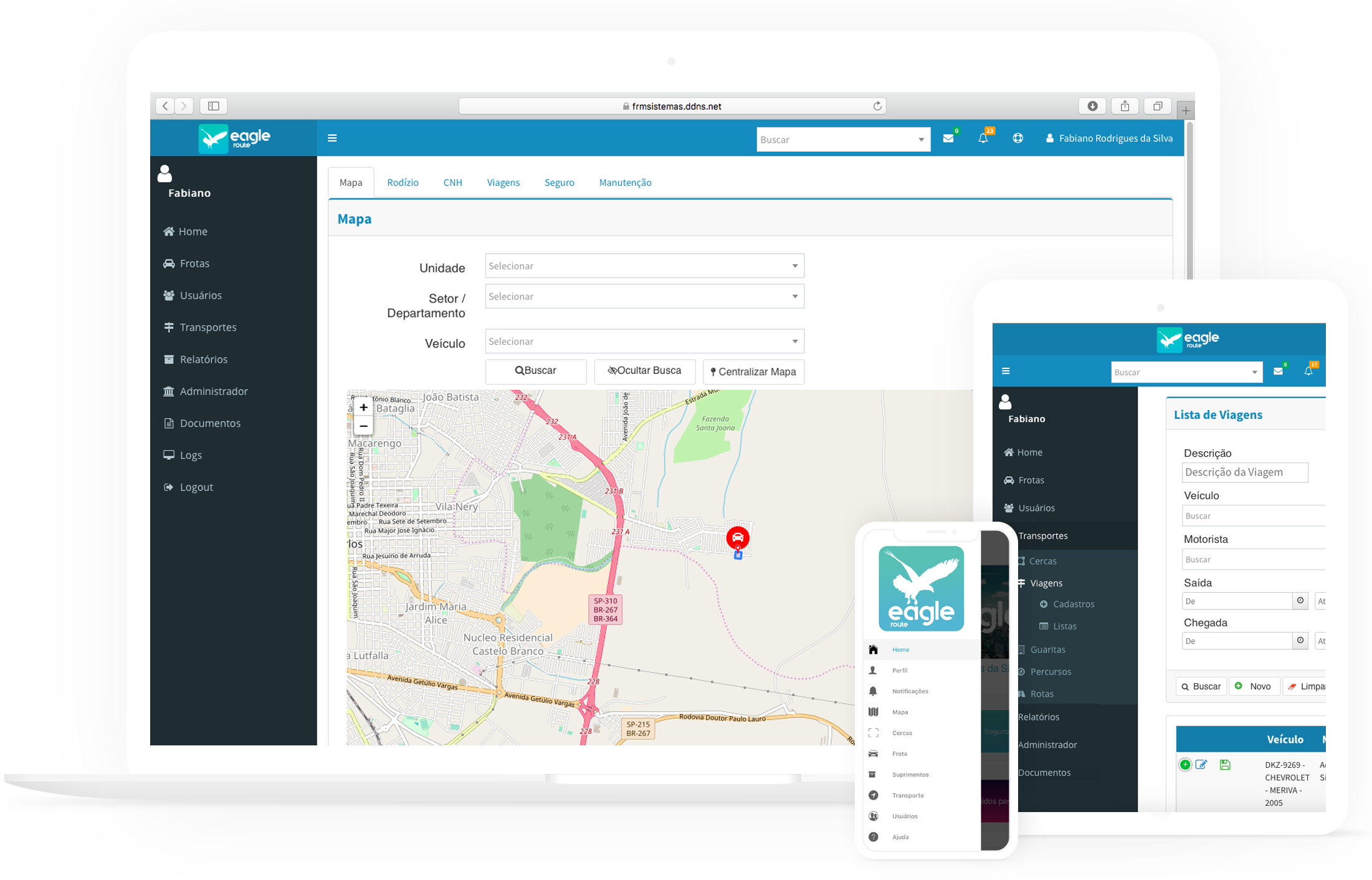Open the Setor / Departamento dropdown
1372x880 pixels.
[x=644, y=297]
